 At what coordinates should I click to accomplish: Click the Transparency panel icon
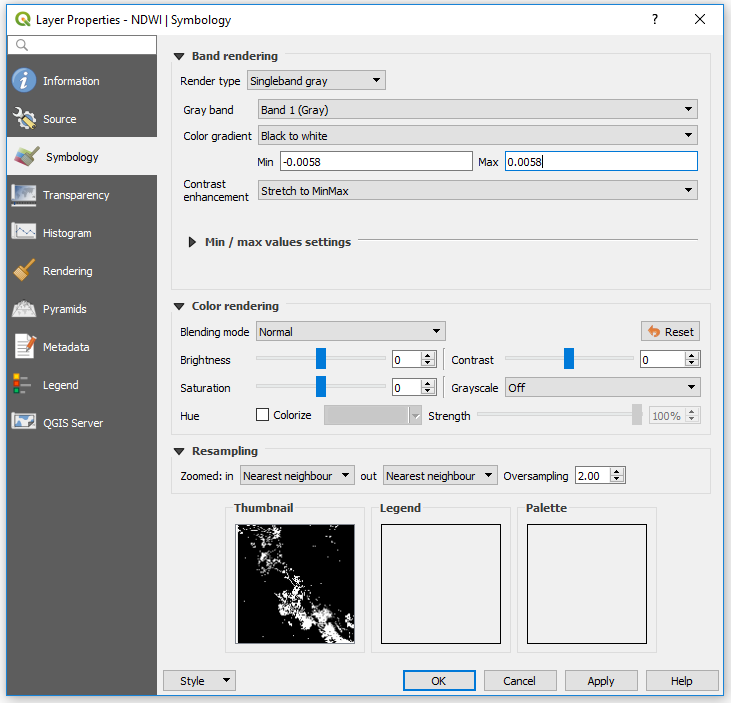[24, 195]
